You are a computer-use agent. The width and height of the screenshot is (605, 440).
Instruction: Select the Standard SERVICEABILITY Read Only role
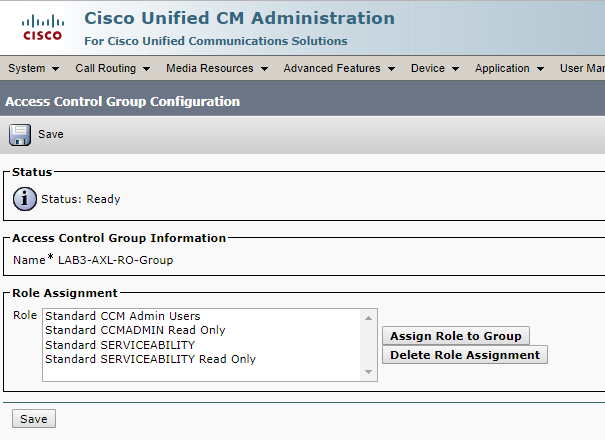(150, 359)
